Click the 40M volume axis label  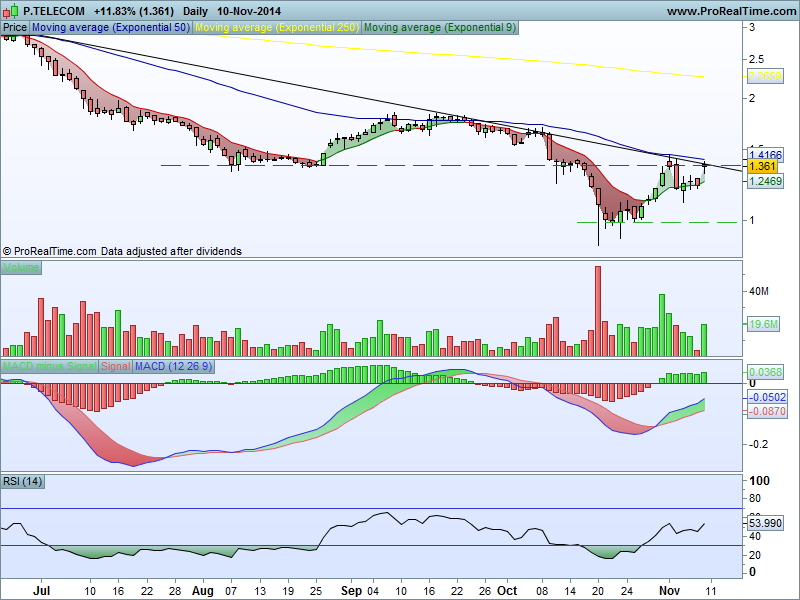click(758, 291)
